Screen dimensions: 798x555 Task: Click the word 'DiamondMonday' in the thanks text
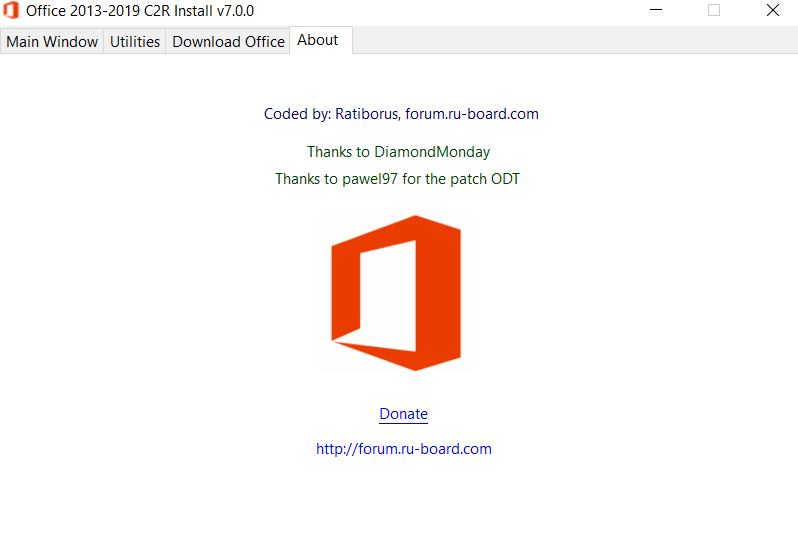coord(432,152)
